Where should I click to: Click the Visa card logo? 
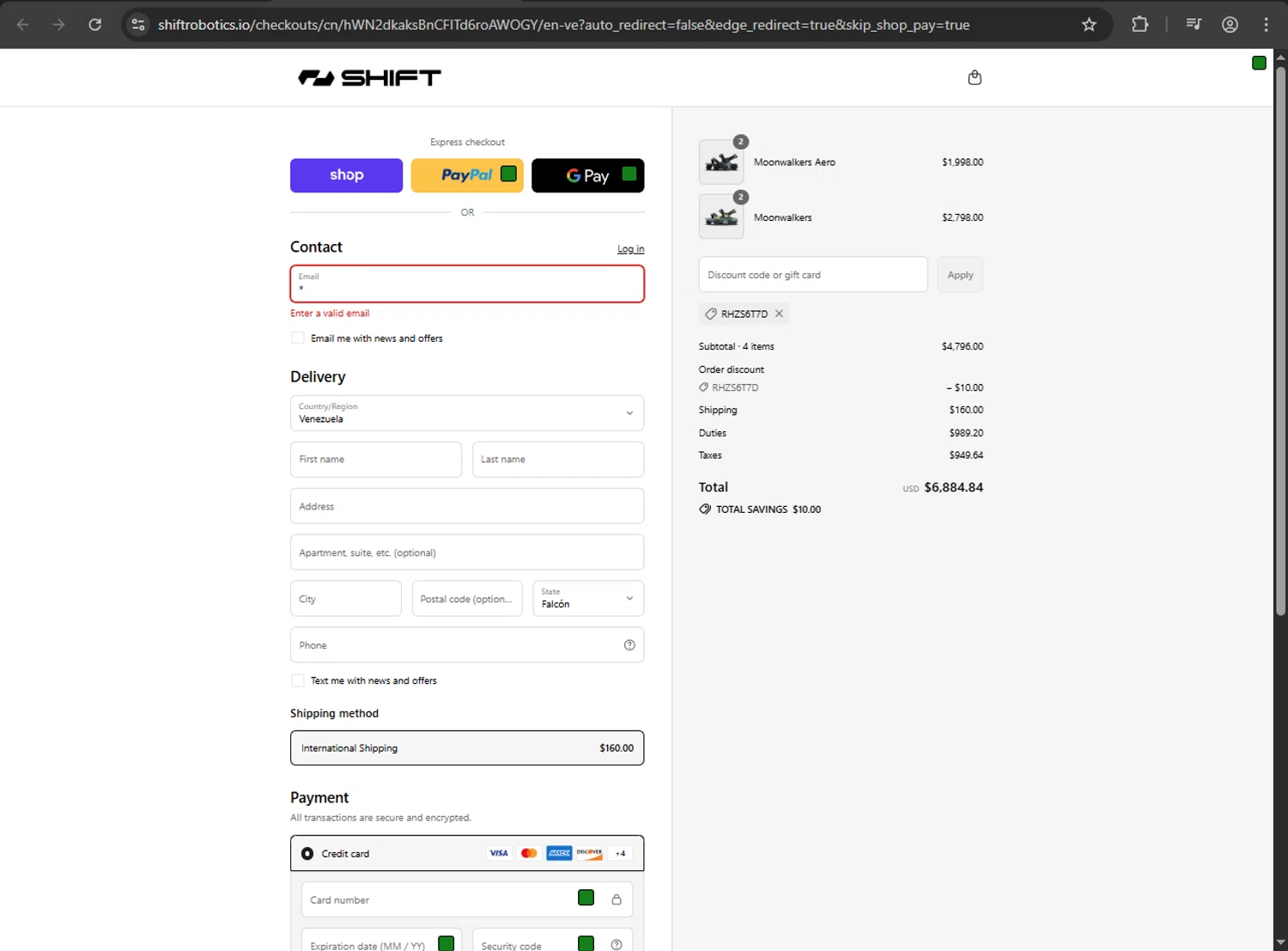coord(499,853)
